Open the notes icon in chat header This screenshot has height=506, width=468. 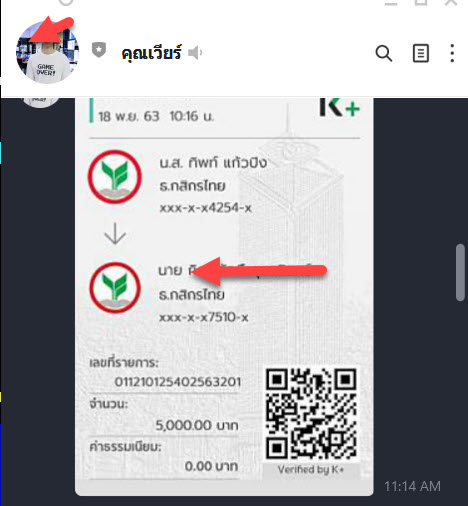[421, 53]
